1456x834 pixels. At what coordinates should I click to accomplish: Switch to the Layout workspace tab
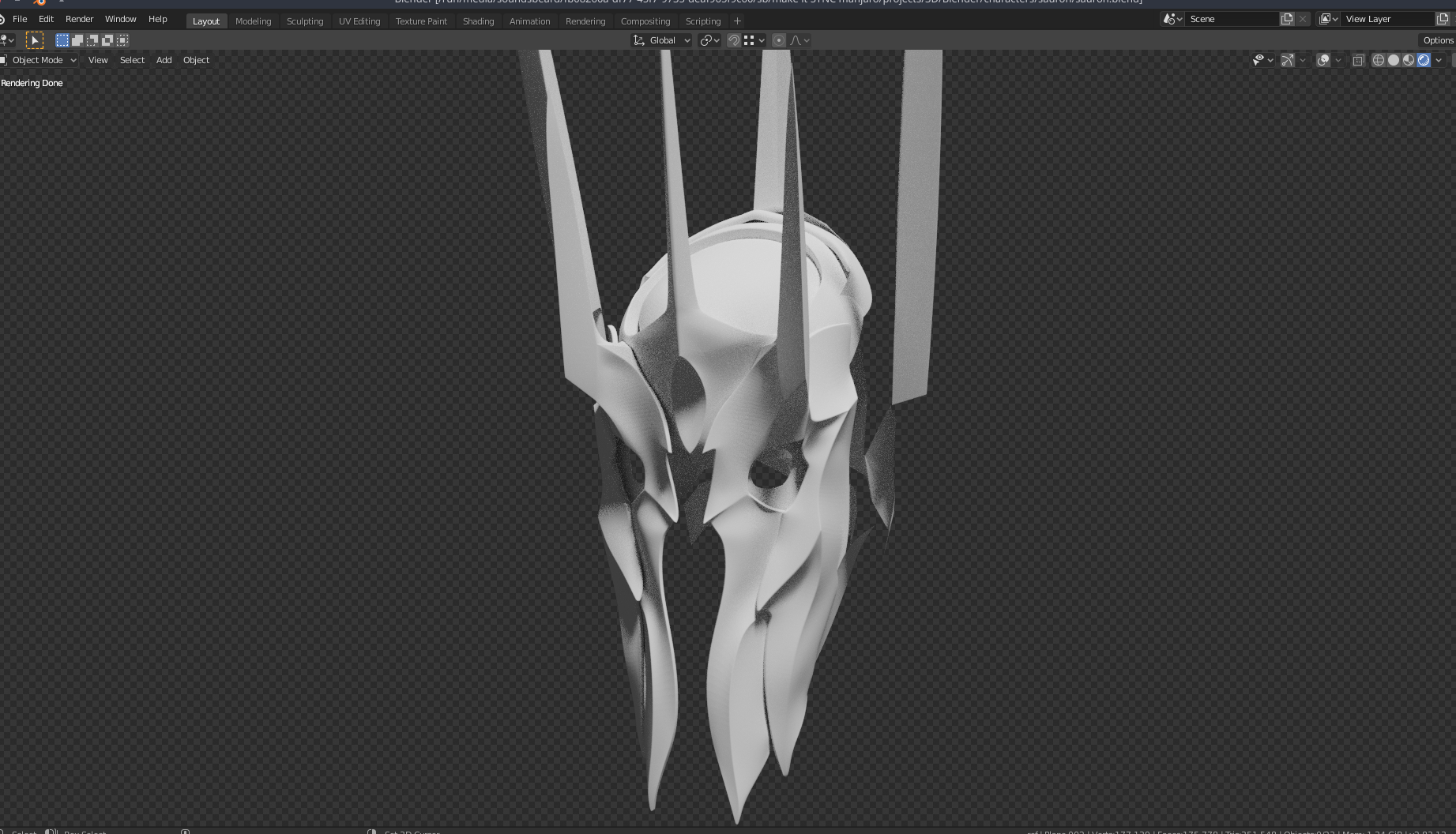206,21
